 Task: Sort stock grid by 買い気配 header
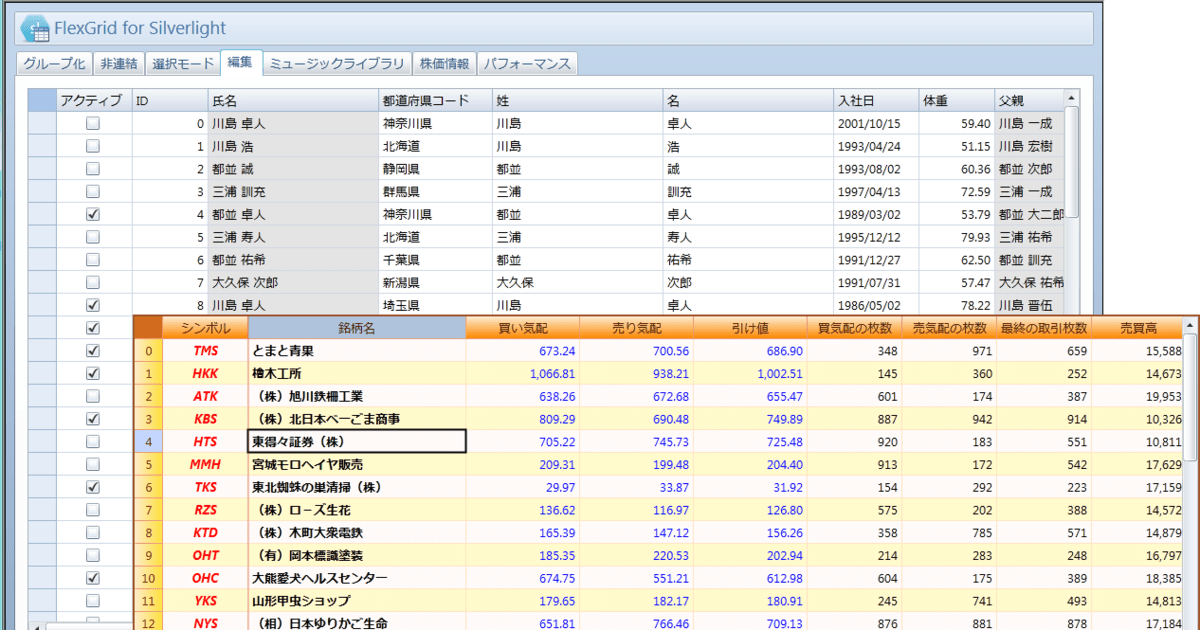tap(522, 328)
